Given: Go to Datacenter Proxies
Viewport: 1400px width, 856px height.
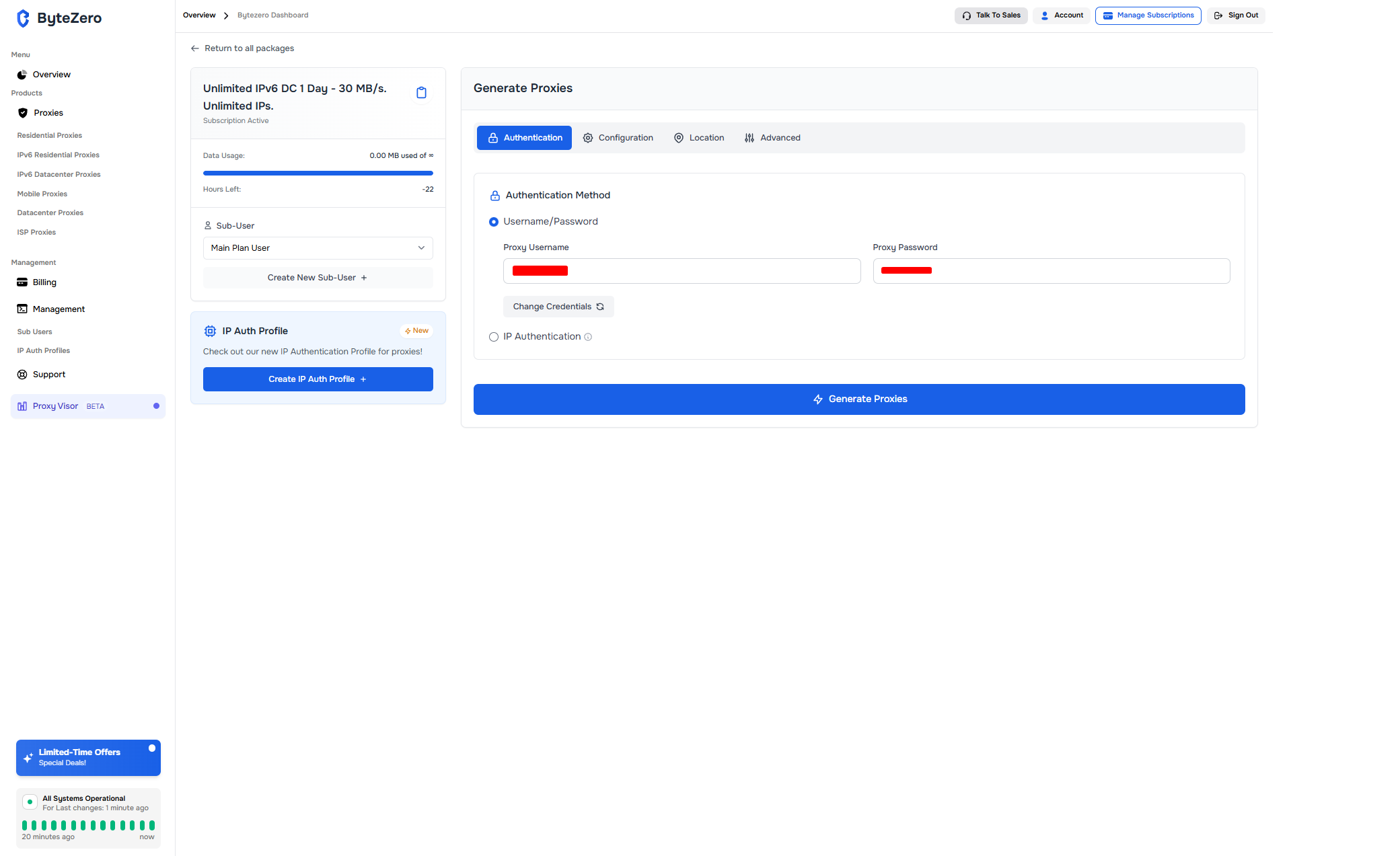Looking at the screenshot, I should coord(50,213).
